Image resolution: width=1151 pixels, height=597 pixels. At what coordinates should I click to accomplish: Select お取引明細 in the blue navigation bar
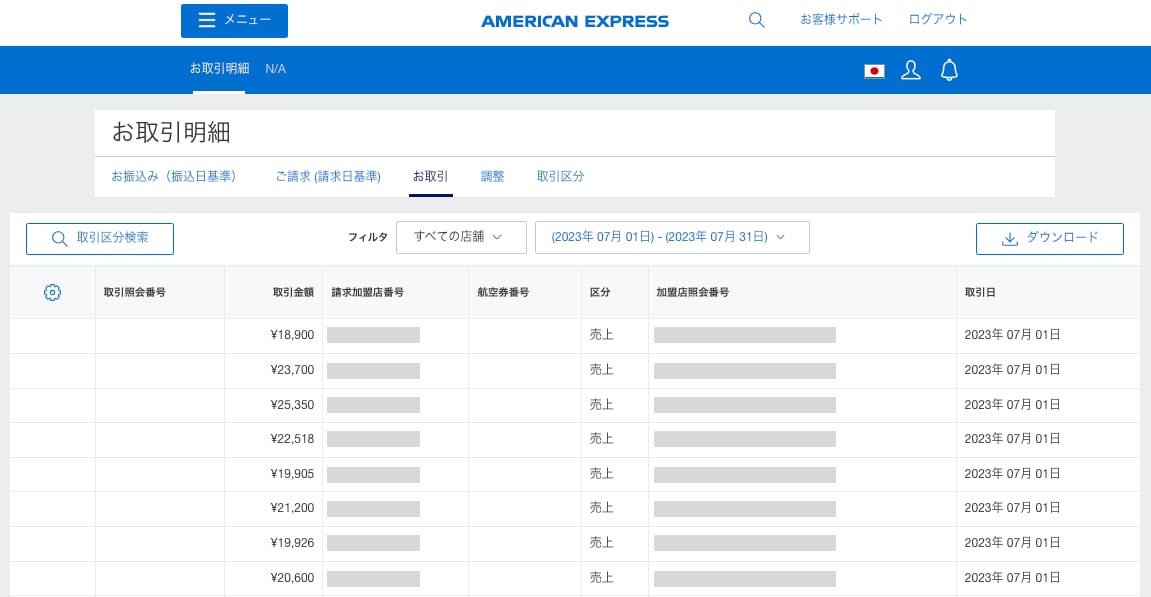[x=219, y=69]
